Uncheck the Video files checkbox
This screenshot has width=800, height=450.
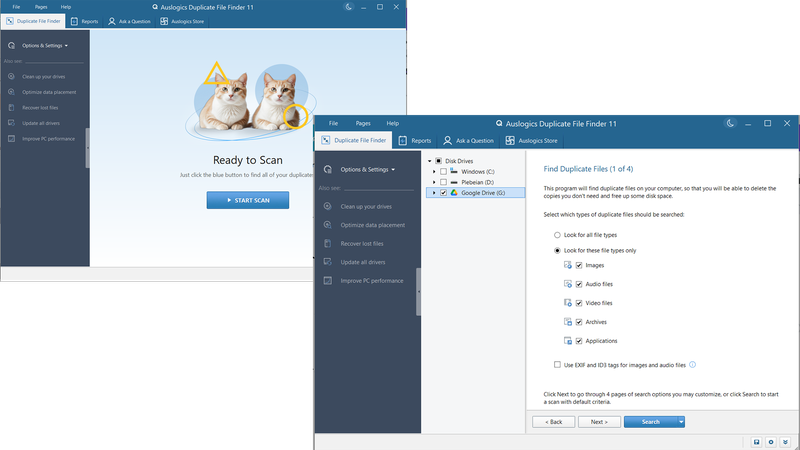[x=579, y=303]
